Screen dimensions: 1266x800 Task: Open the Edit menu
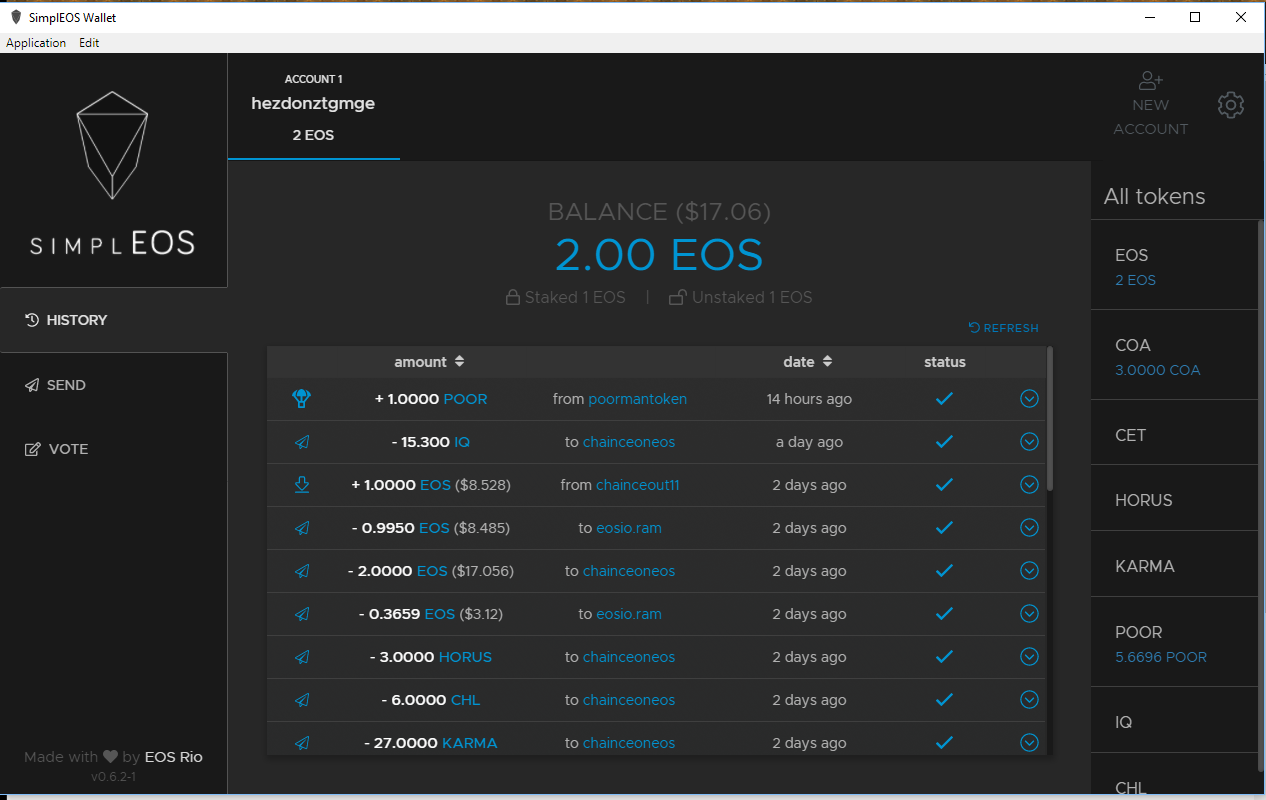point(89,43)
